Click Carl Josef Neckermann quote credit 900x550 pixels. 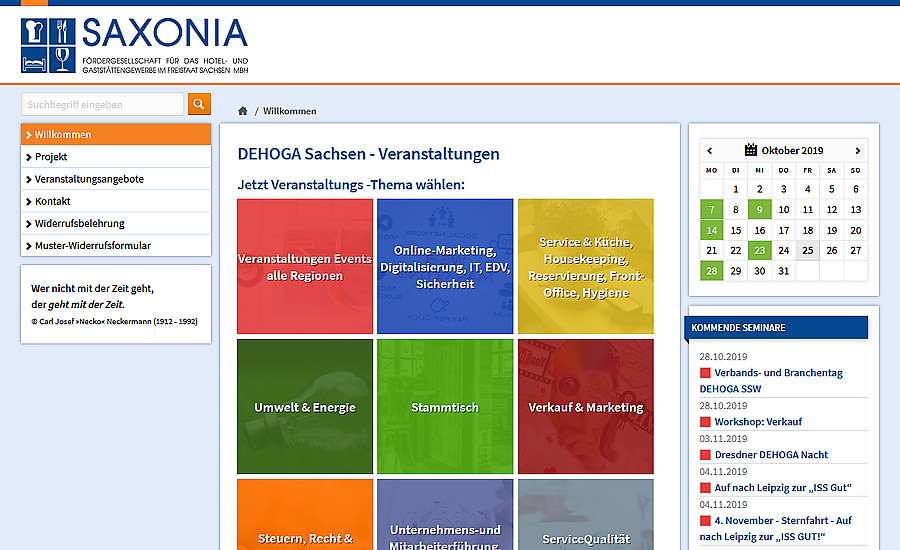tap(114, 322)
